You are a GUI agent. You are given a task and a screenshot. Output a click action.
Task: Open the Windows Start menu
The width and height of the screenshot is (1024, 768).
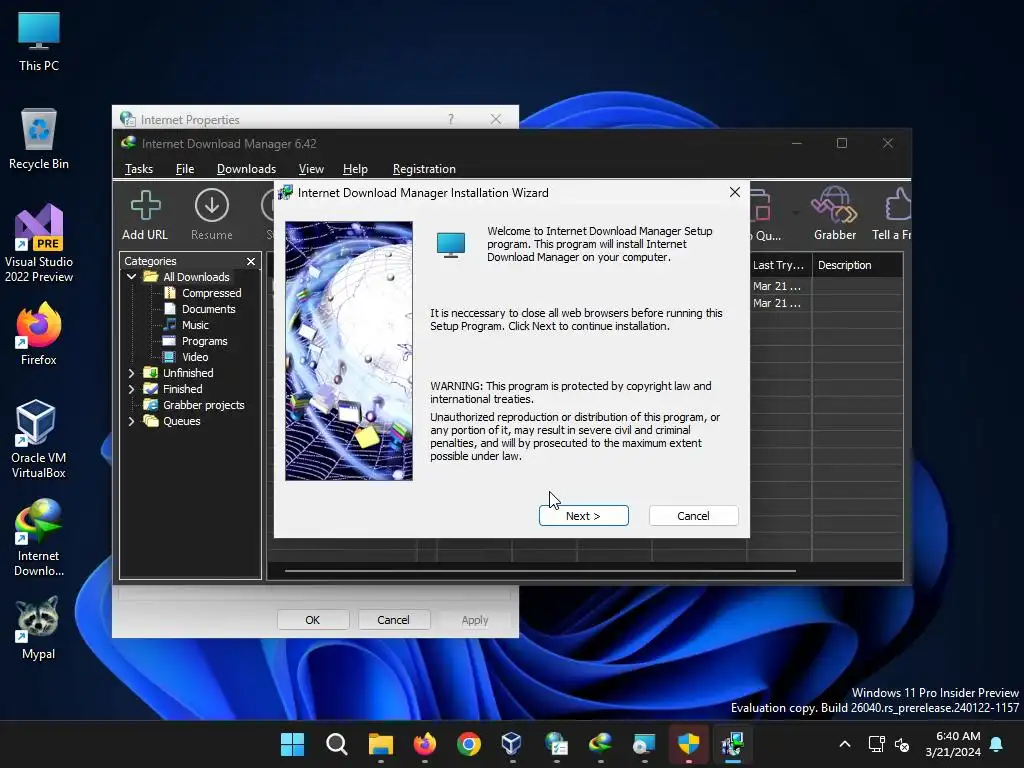coord(292,744)
